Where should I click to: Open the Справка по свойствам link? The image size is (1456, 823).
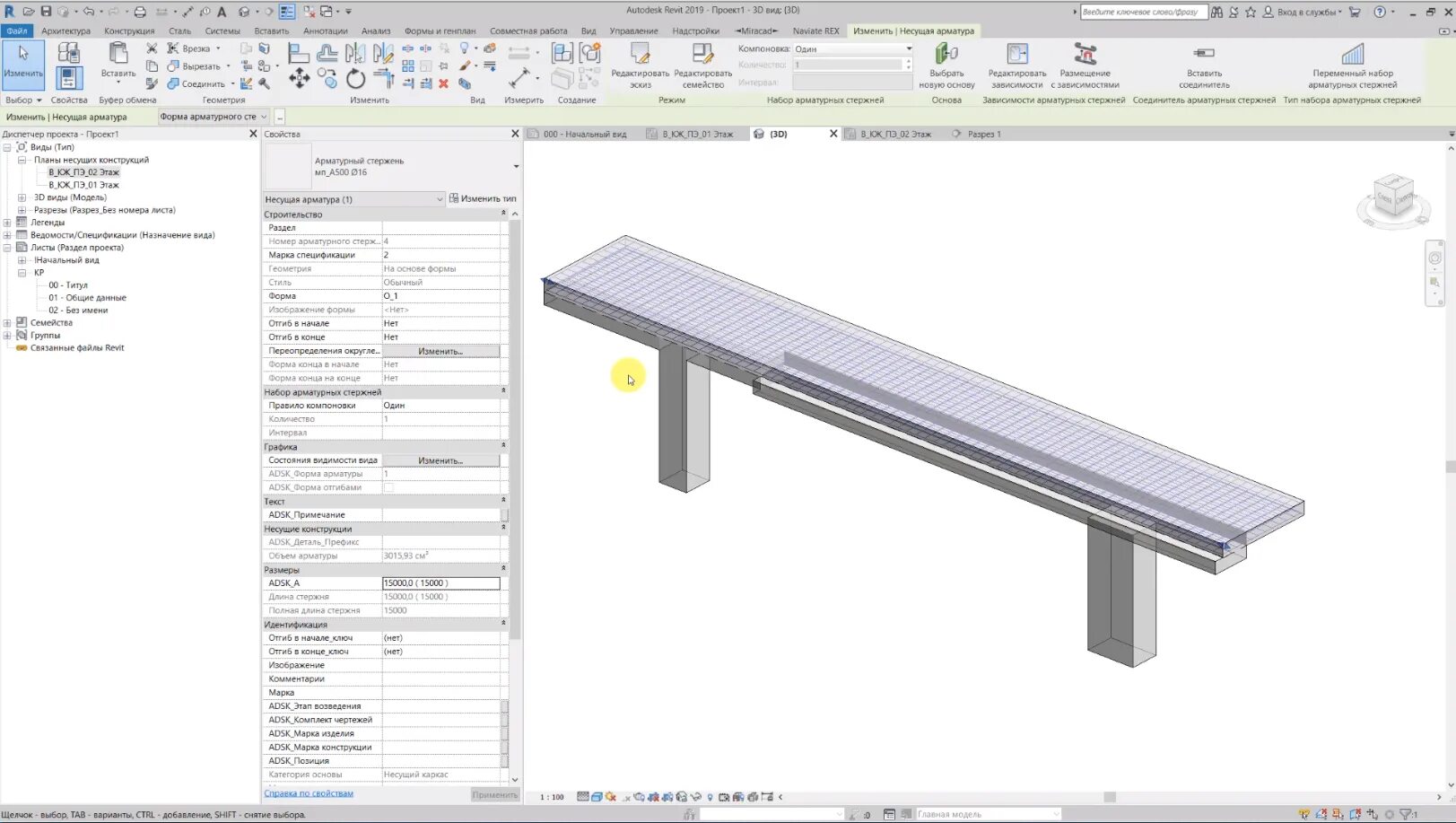(x=309, y=793)
